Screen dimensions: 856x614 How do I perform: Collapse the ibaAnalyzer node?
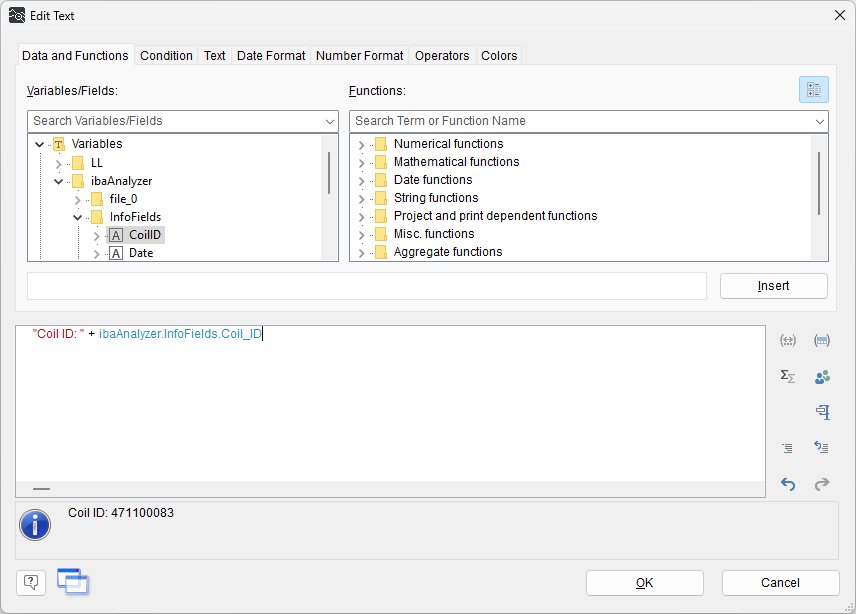(x=58, y=181)
